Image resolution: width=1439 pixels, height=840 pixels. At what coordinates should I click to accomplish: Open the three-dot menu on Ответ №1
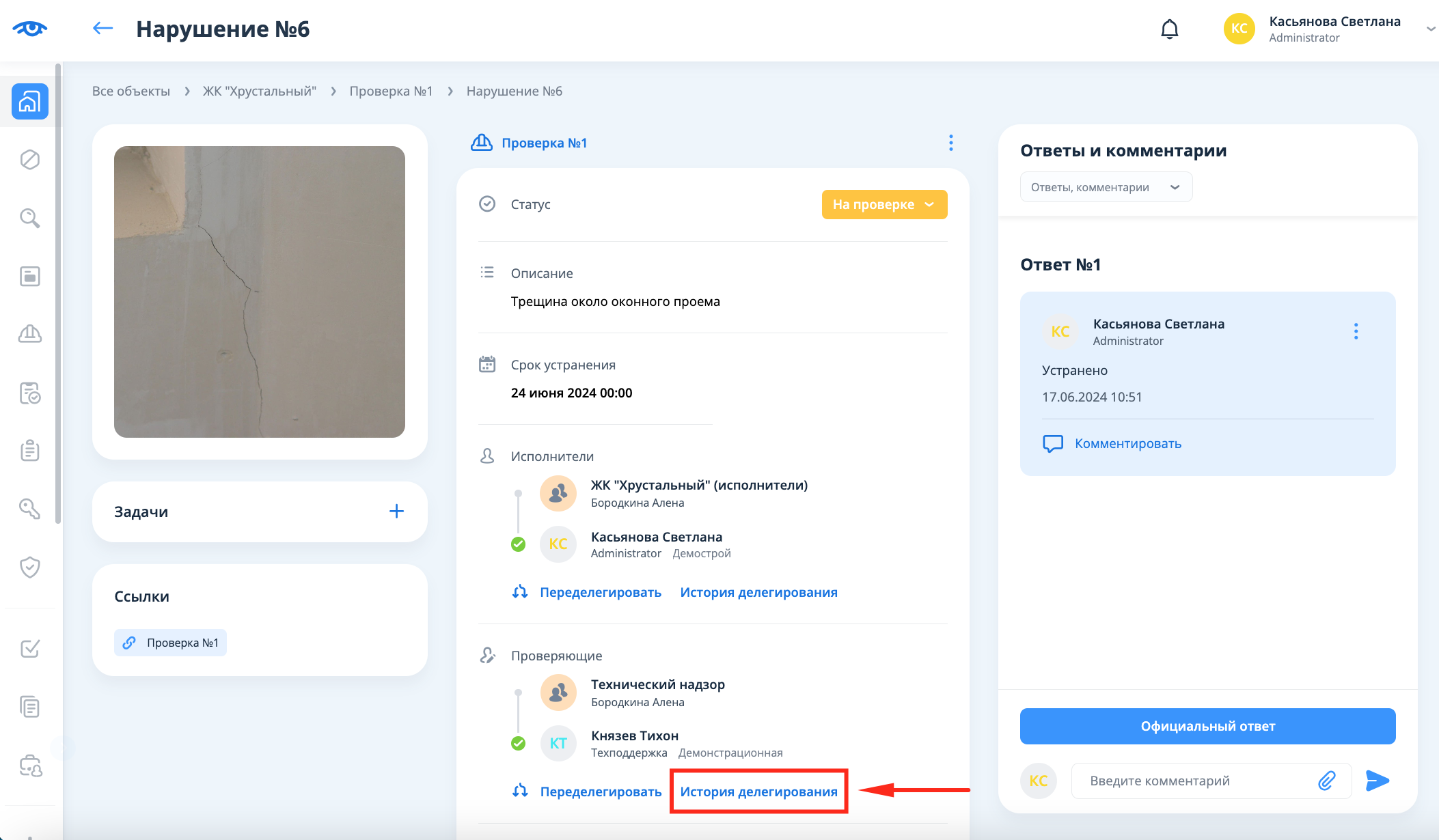tap(1356, 332)
